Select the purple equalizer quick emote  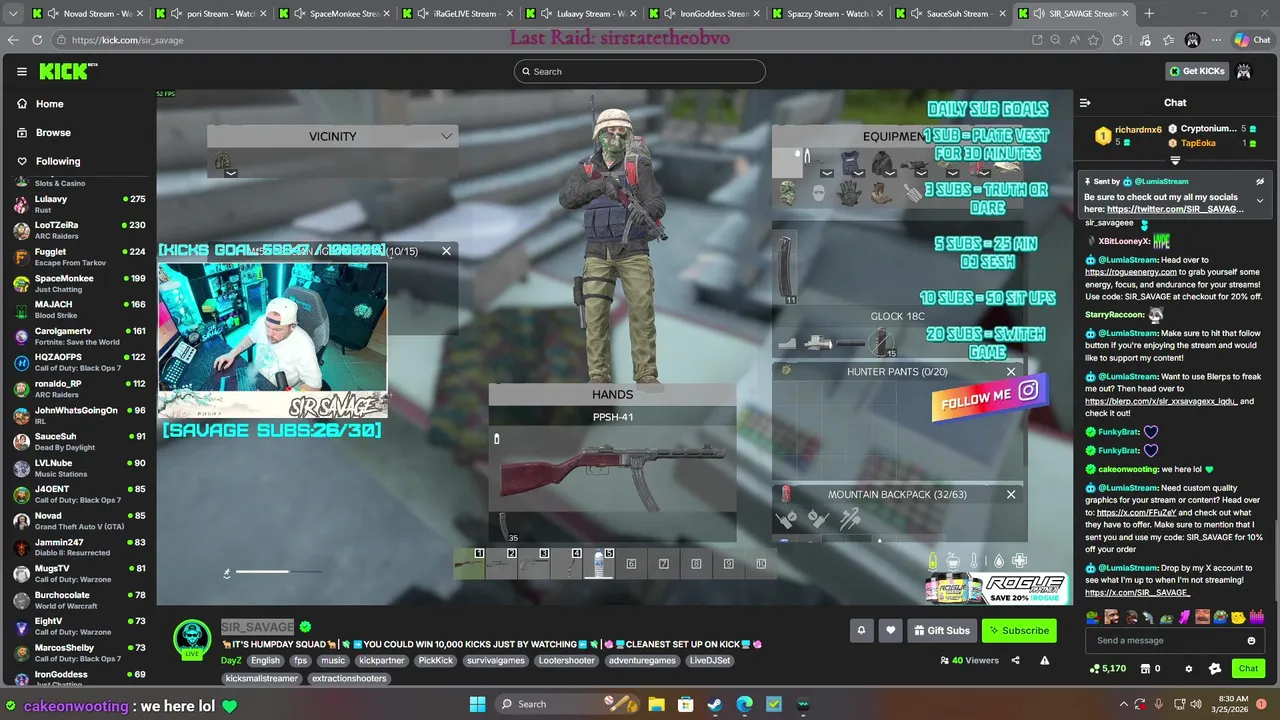[1256, 617]
